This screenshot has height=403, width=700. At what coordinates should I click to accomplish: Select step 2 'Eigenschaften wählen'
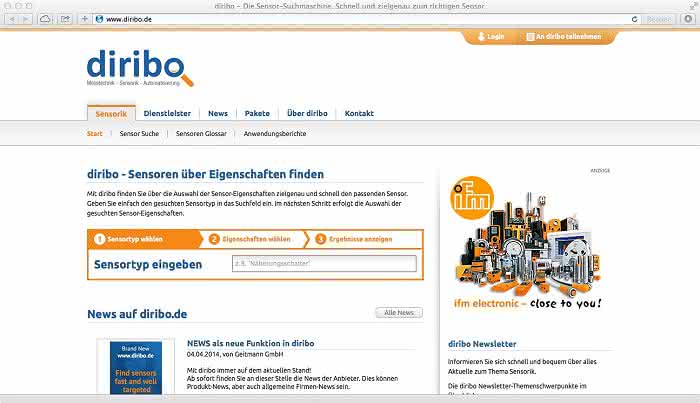[x=254, y=239]
